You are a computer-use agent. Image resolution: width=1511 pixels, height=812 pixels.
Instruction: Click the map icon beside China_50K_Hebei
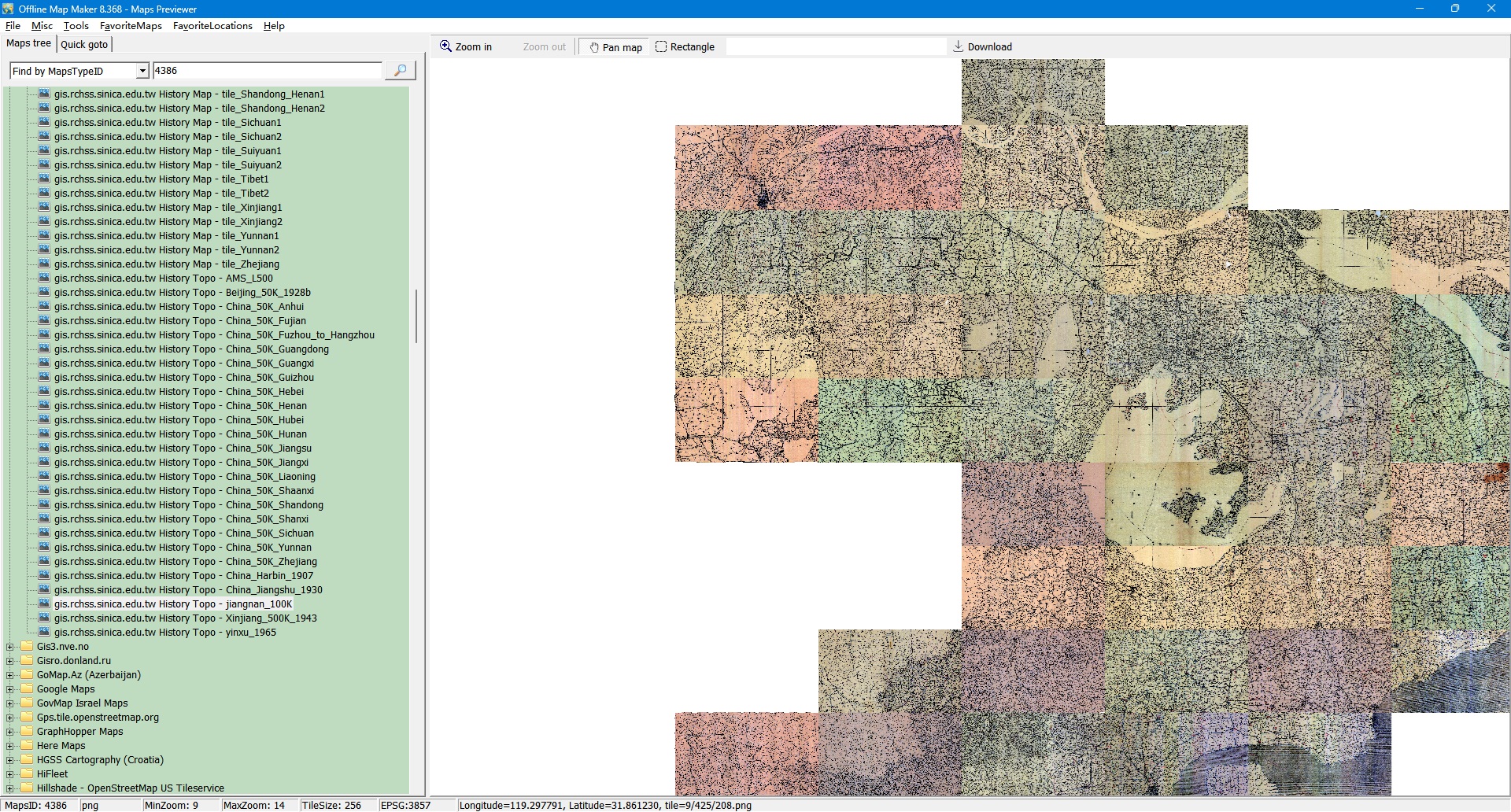(45, 392)
